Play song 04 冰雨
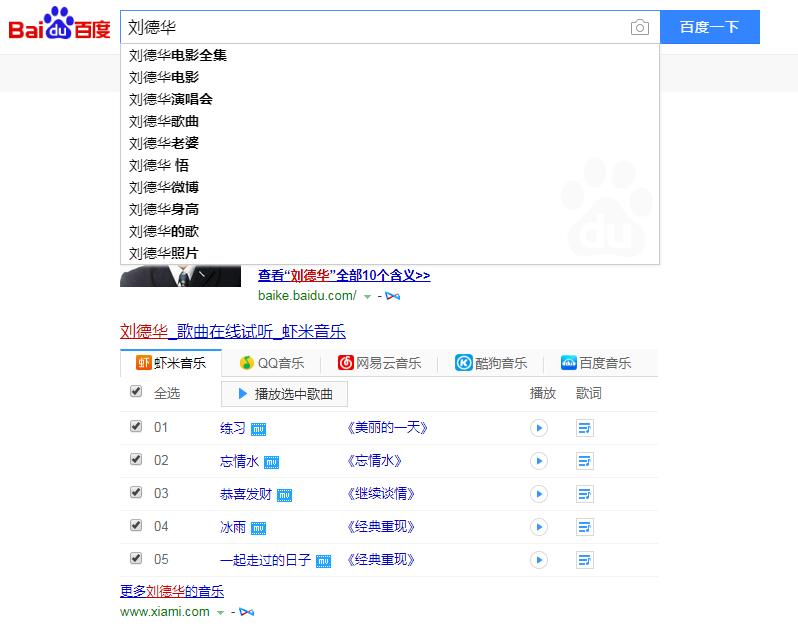This screenshot has height=636, width=798. [x=538, y=527]
